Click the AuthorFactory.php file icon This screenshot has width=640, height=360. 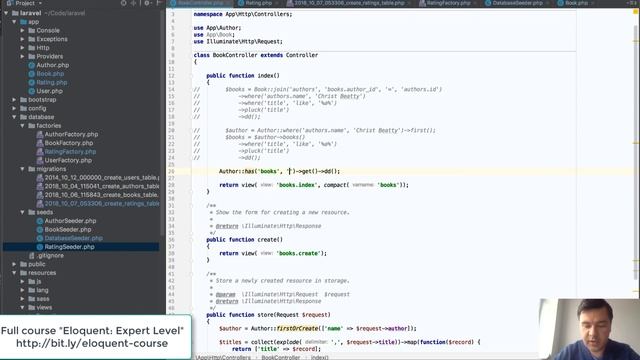pos(40,134)
